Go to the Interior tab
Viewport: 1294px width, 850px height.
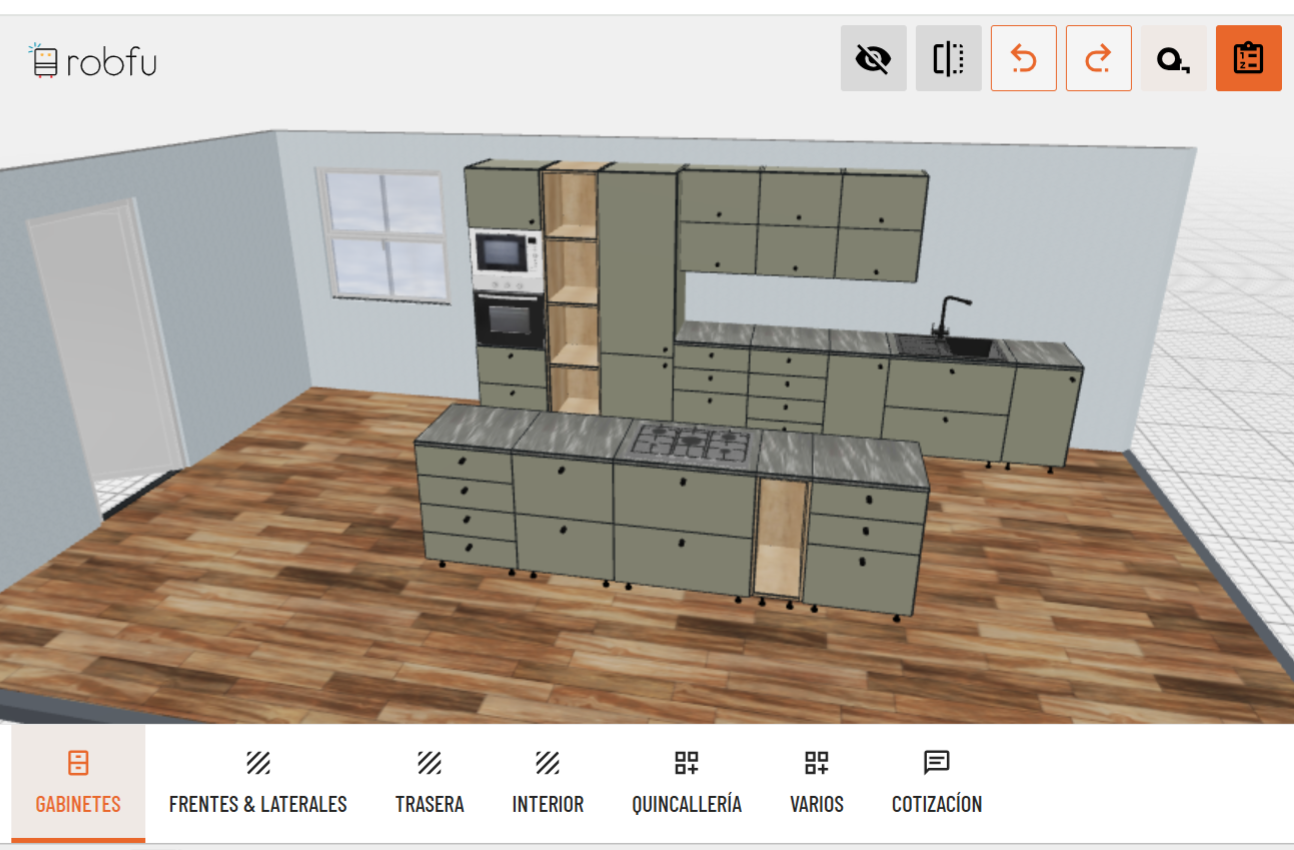pyautogui.click(x=547, y=783)
